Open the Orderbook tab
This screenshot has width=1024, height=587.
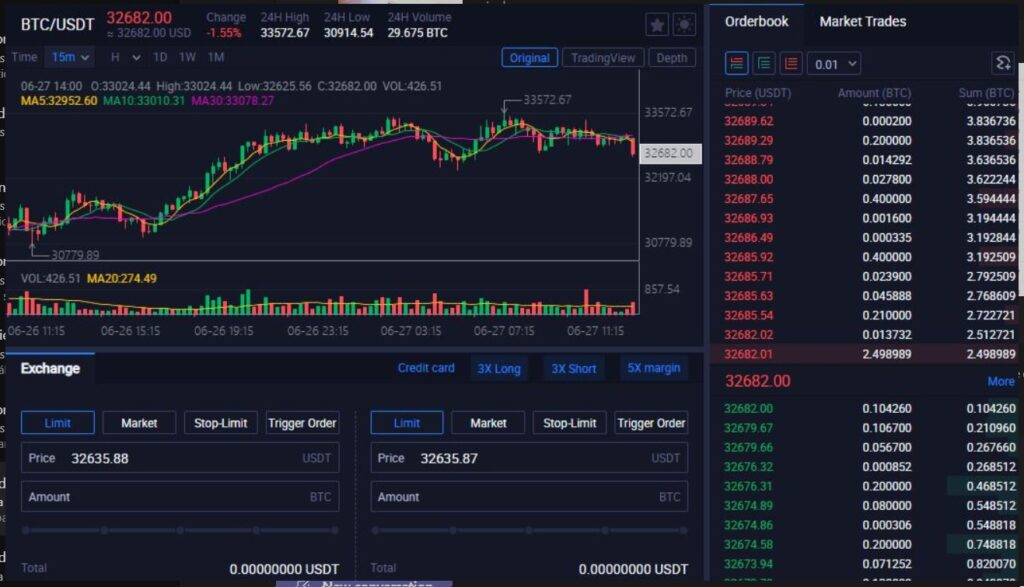[x=756, y=22]
